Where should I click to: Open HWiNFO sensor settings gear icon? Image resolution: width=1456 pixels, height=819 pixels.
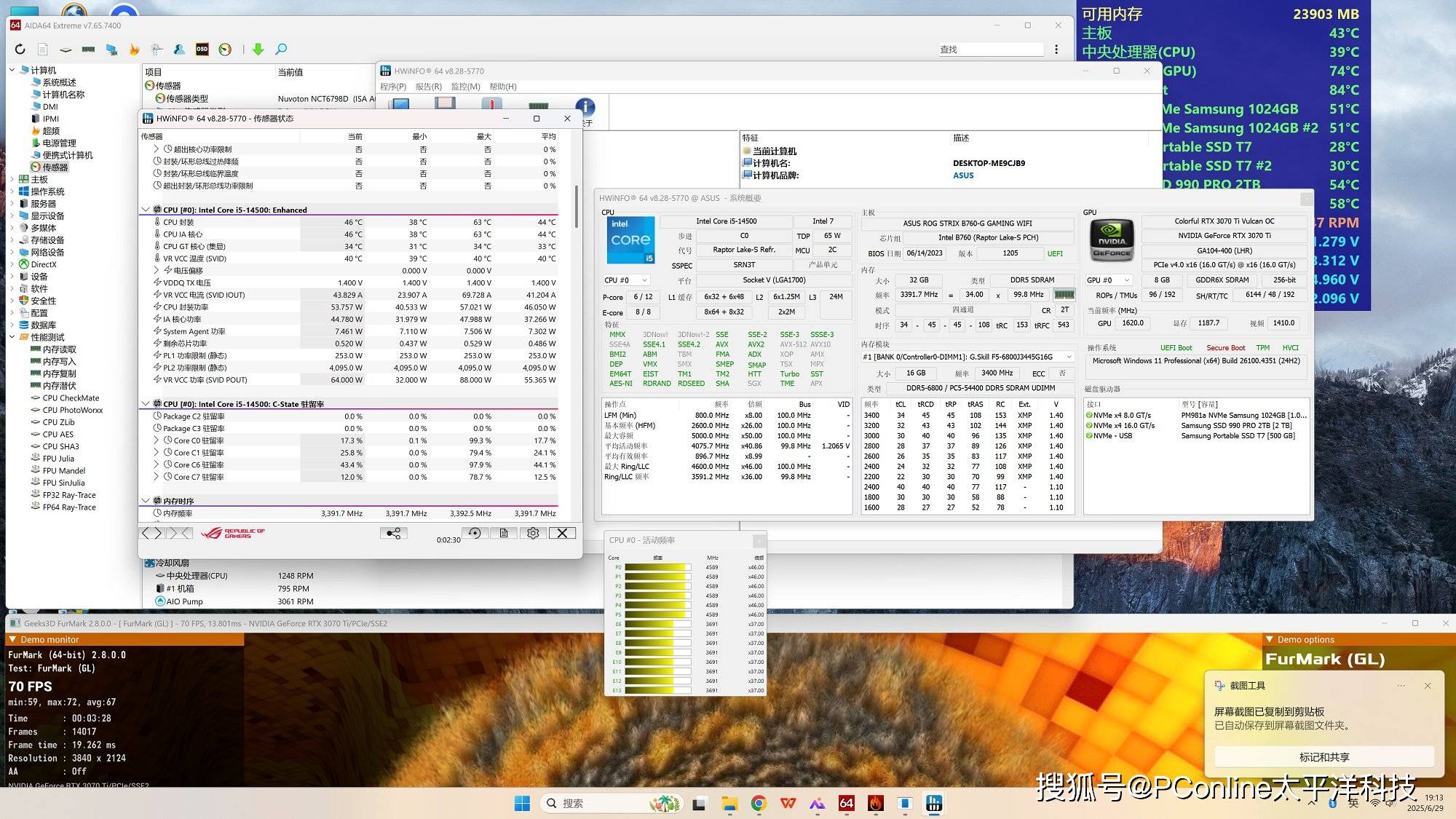point(533,534)
